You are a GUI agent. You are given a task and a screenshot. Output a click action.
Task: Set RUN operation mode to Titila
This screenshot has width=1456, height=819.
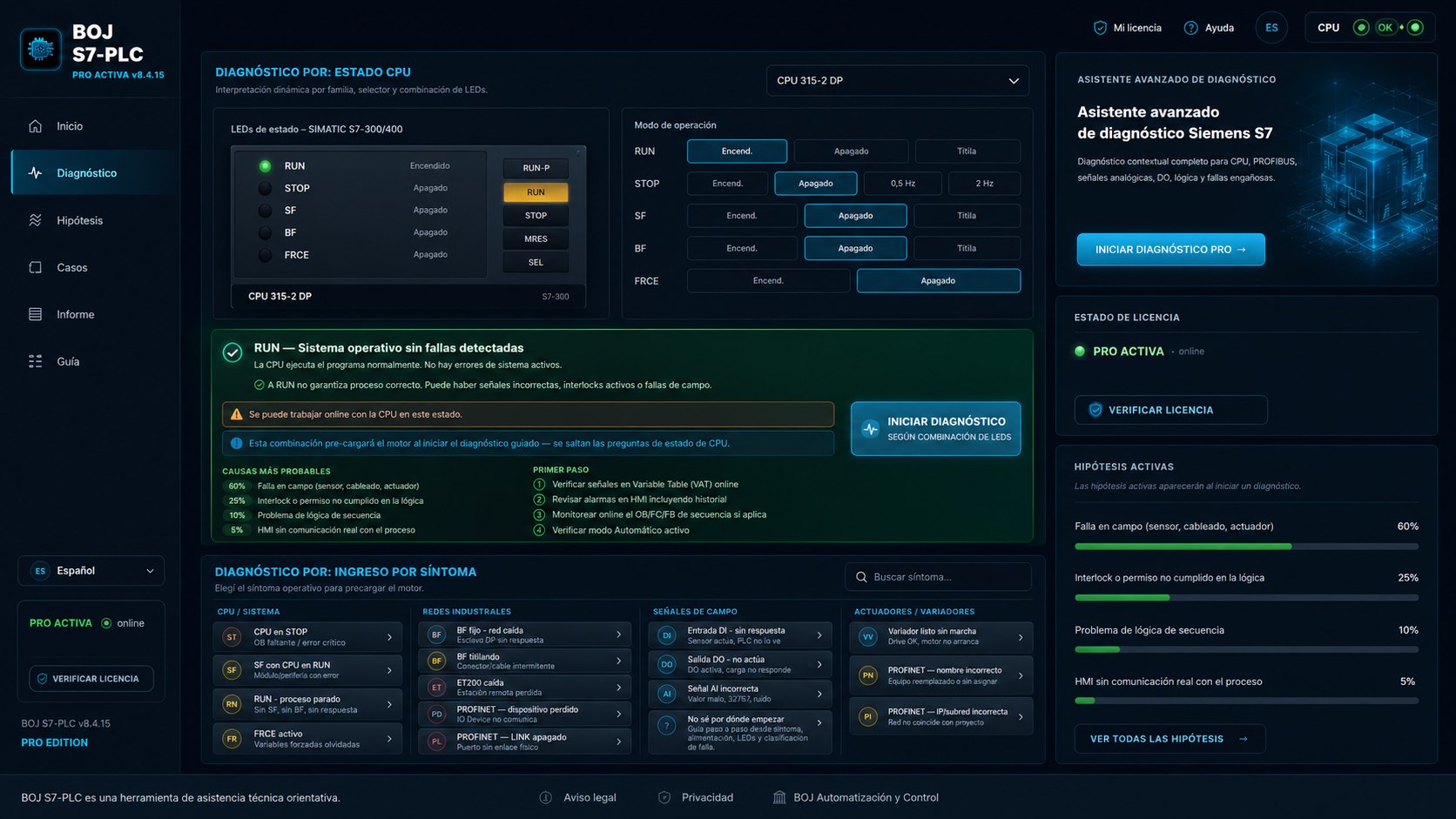967,151
